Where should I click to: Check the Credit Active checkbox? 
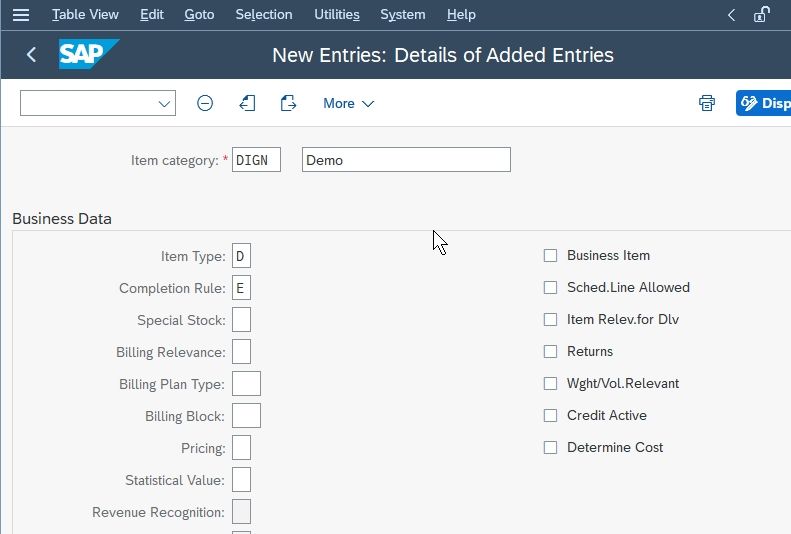click(x=550, y=416)
